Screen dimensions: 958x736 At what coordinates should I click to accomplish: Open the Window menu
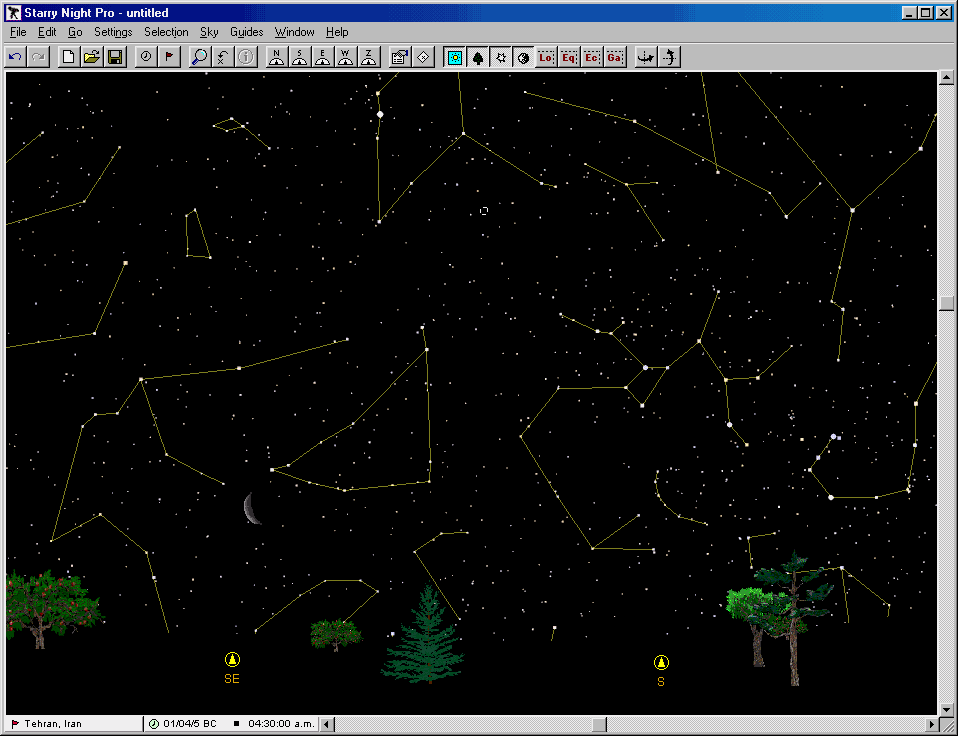tap(294, 32)
